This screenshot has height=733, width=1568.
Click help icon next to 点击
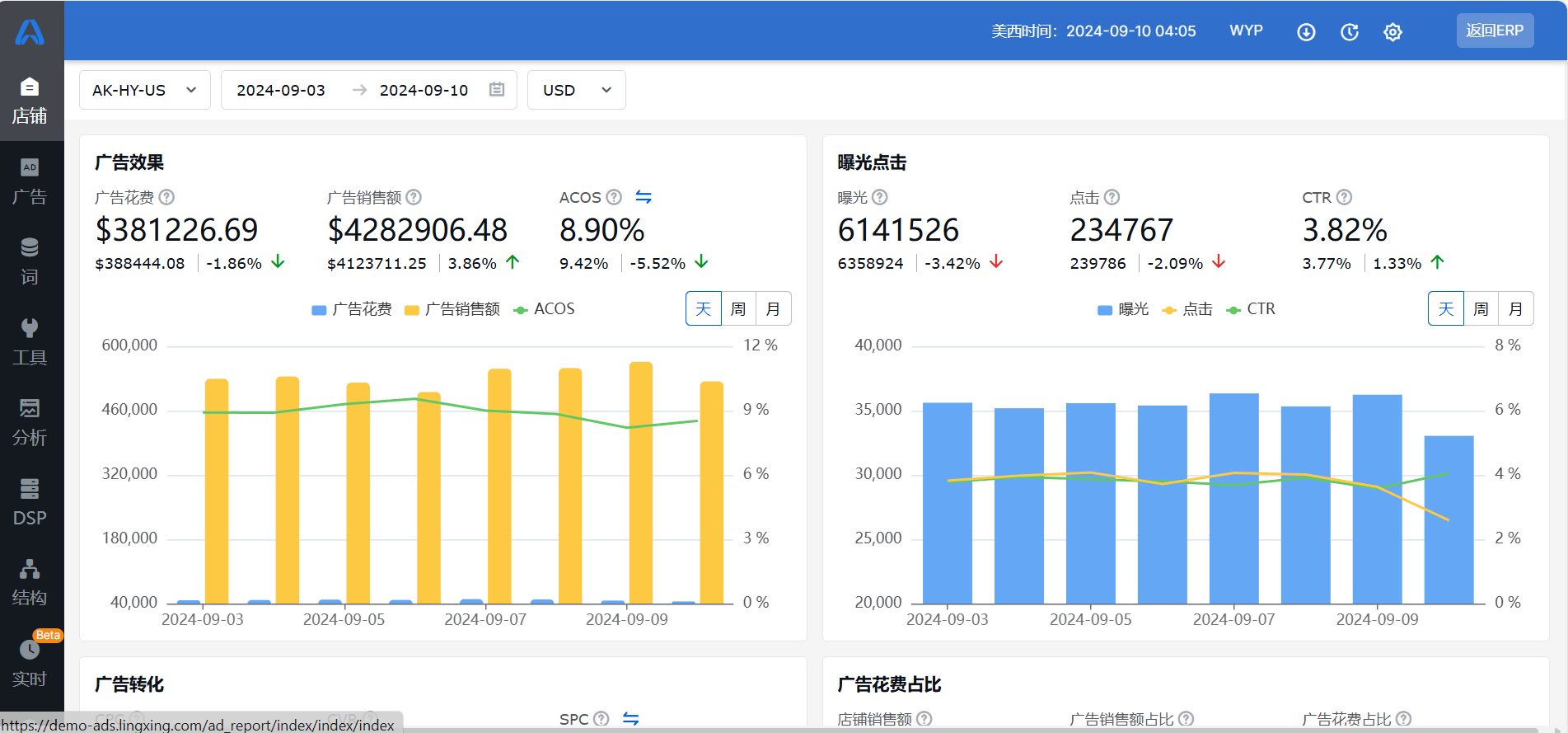[x=1112, y=197]
